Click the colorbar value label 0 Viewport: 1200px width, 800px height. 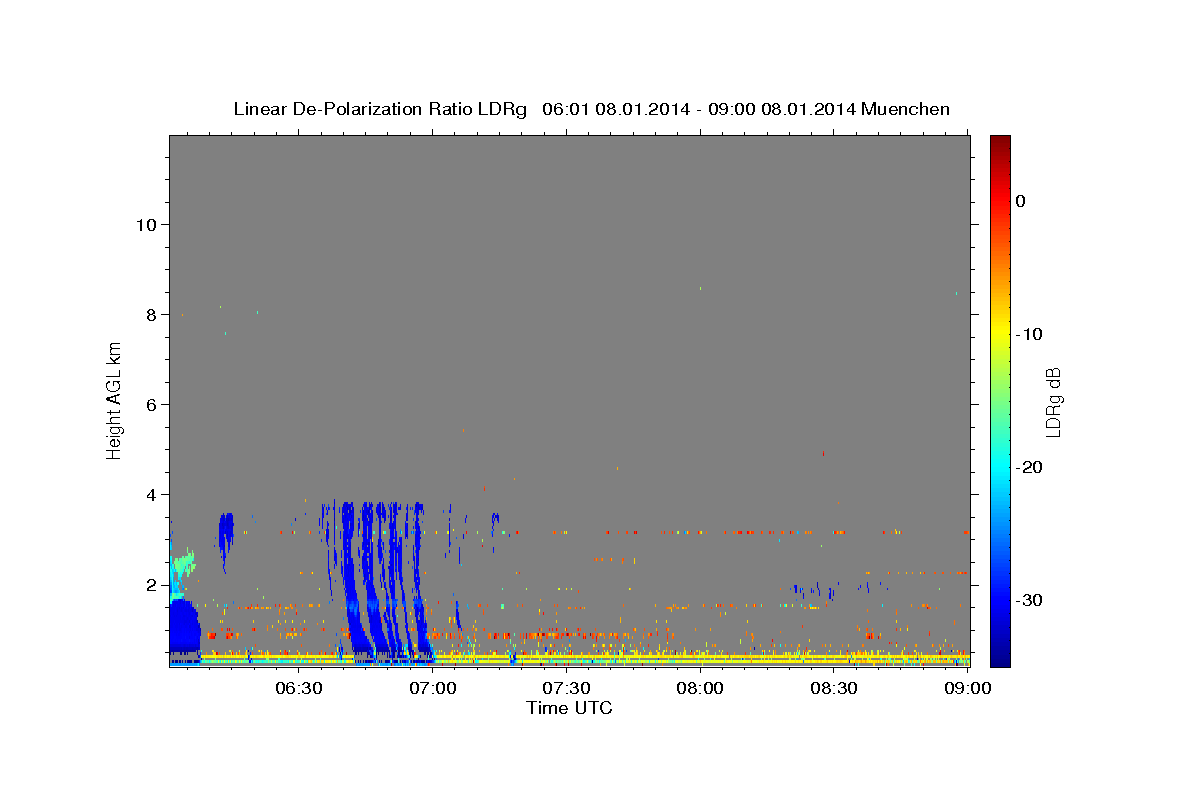click(1020, 201)
